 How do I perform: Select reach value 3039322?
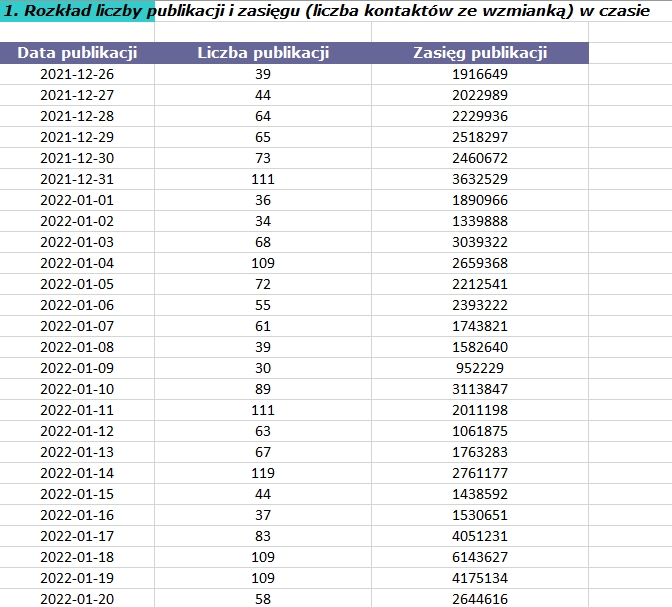(480, 242)
